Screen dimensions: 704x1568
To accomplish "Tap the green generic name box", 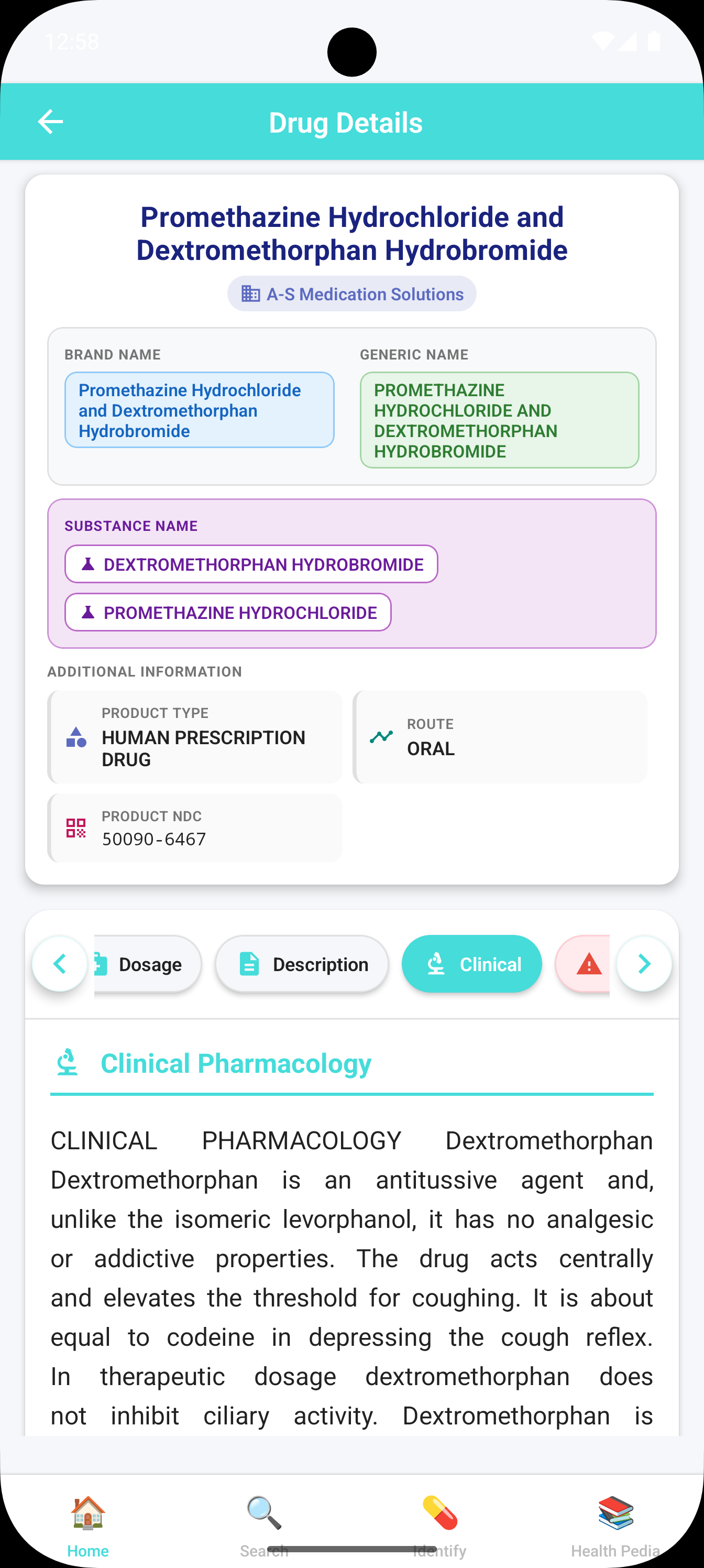I will tap(499, 420).
